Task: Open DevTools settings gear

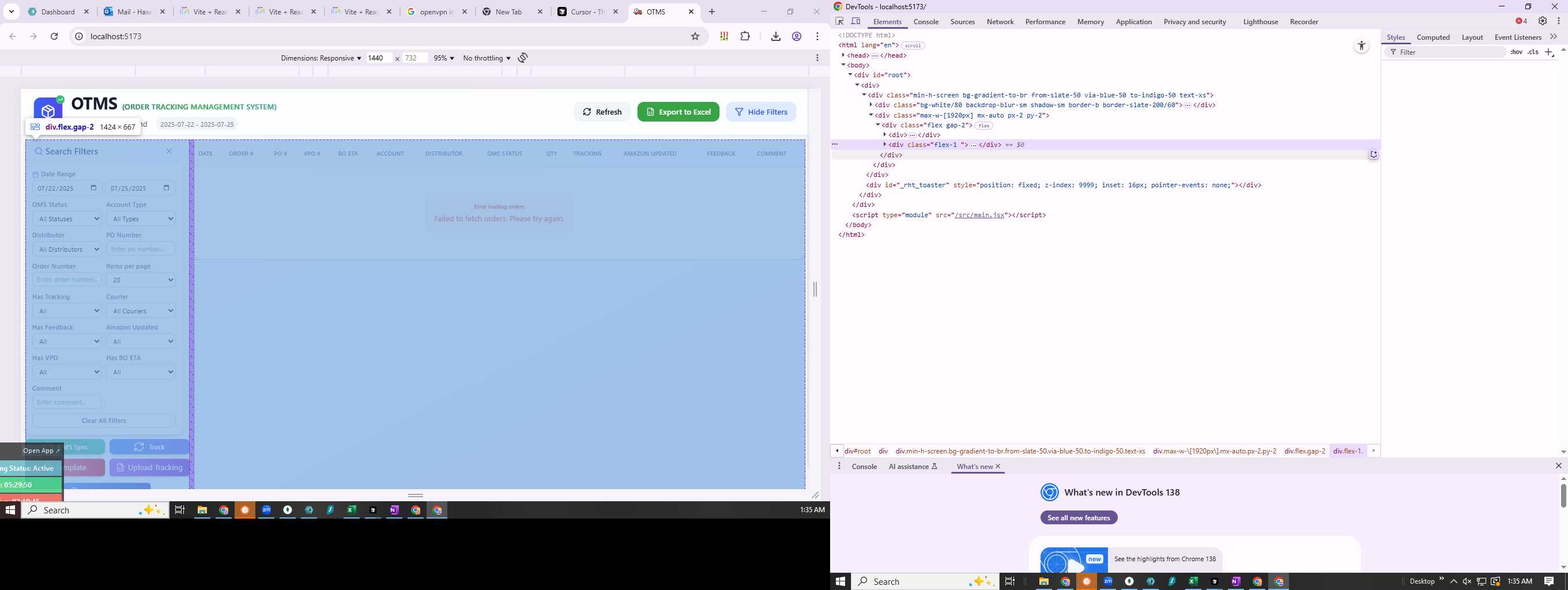Action: click(x=1543, y=21)
